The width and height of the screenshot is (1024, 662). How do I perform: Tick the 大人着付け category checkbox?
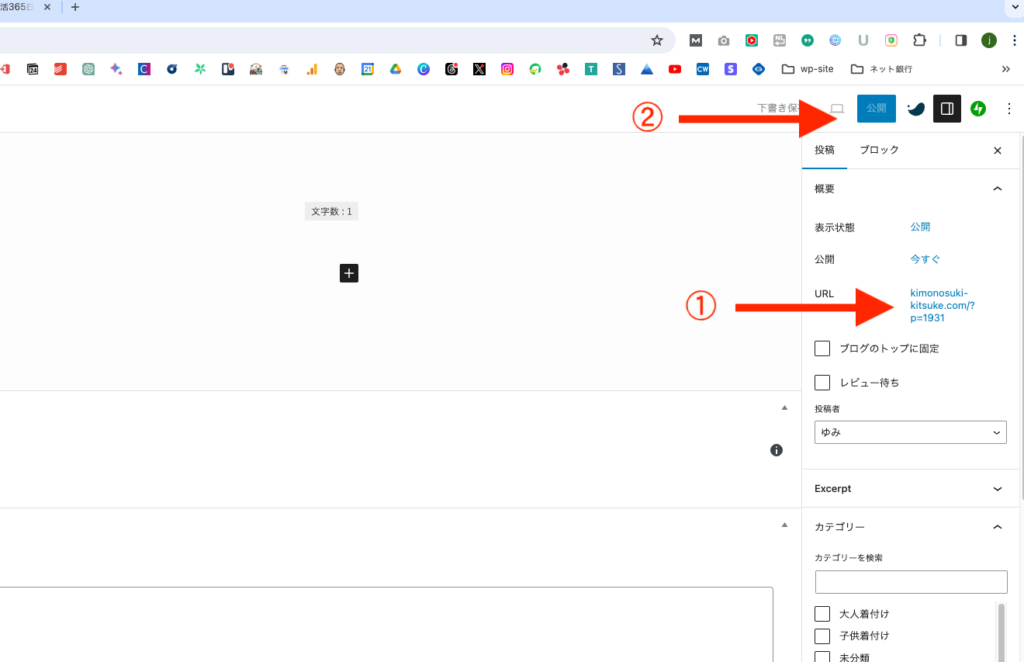(x=823, y=614)
